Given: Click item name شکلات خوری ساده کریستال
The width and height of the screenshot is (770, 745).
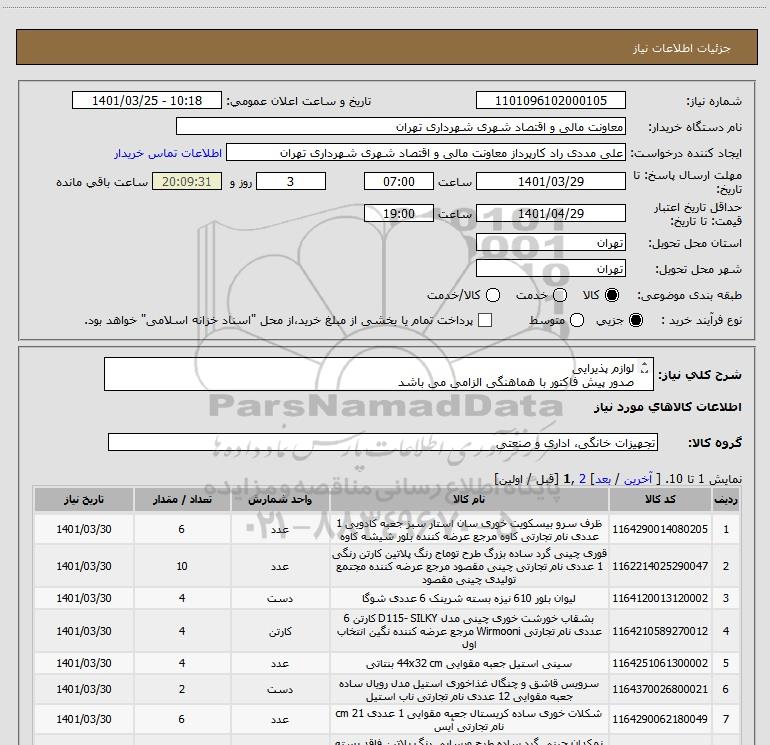Looking at the screenshot, I should [x=469, y=719].
